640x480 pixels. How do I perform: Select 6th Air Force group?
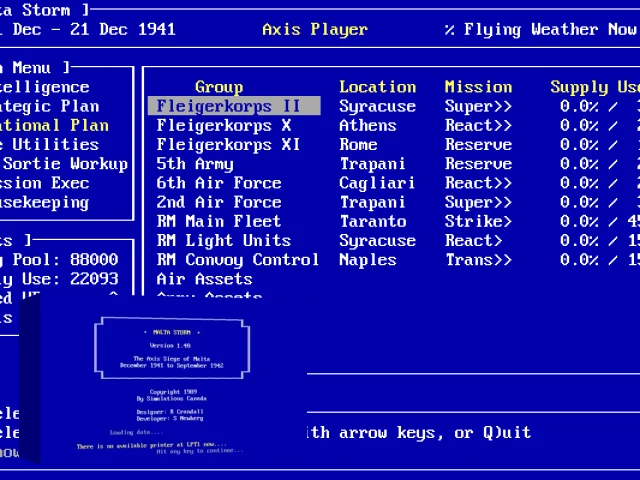(219, 183)
